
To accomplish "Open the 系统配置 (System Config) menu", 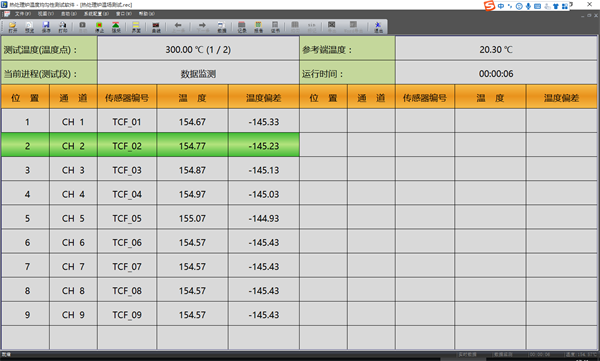I will pyautogui.click(x=96, y=14).
